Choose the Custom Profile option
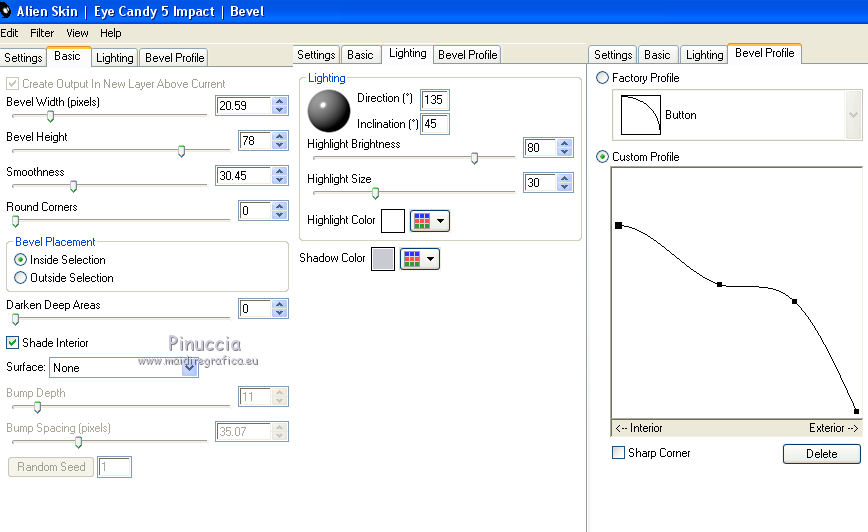 (602, 157)
